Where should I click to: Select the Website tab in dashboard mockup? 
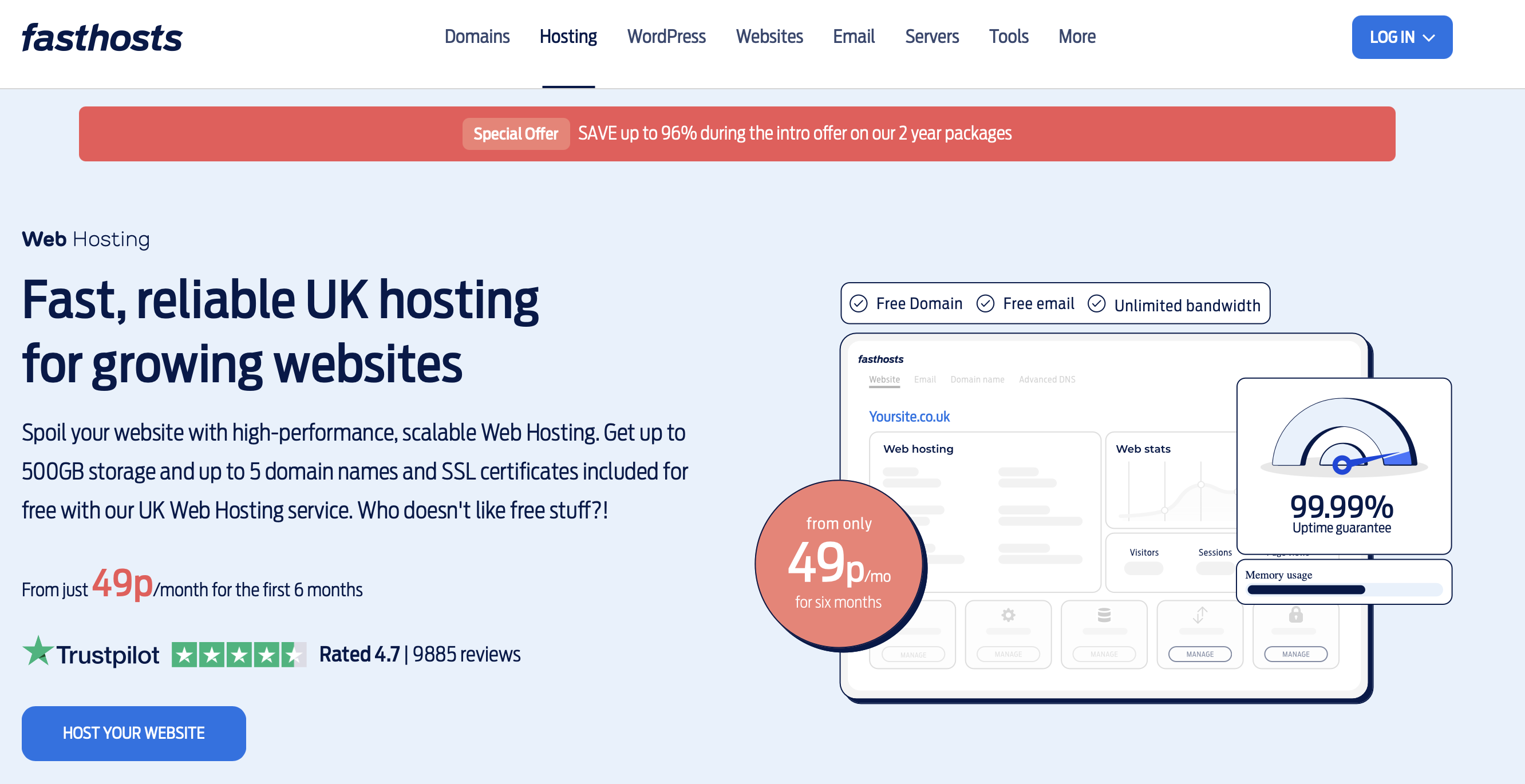click(x=884, y=379)
